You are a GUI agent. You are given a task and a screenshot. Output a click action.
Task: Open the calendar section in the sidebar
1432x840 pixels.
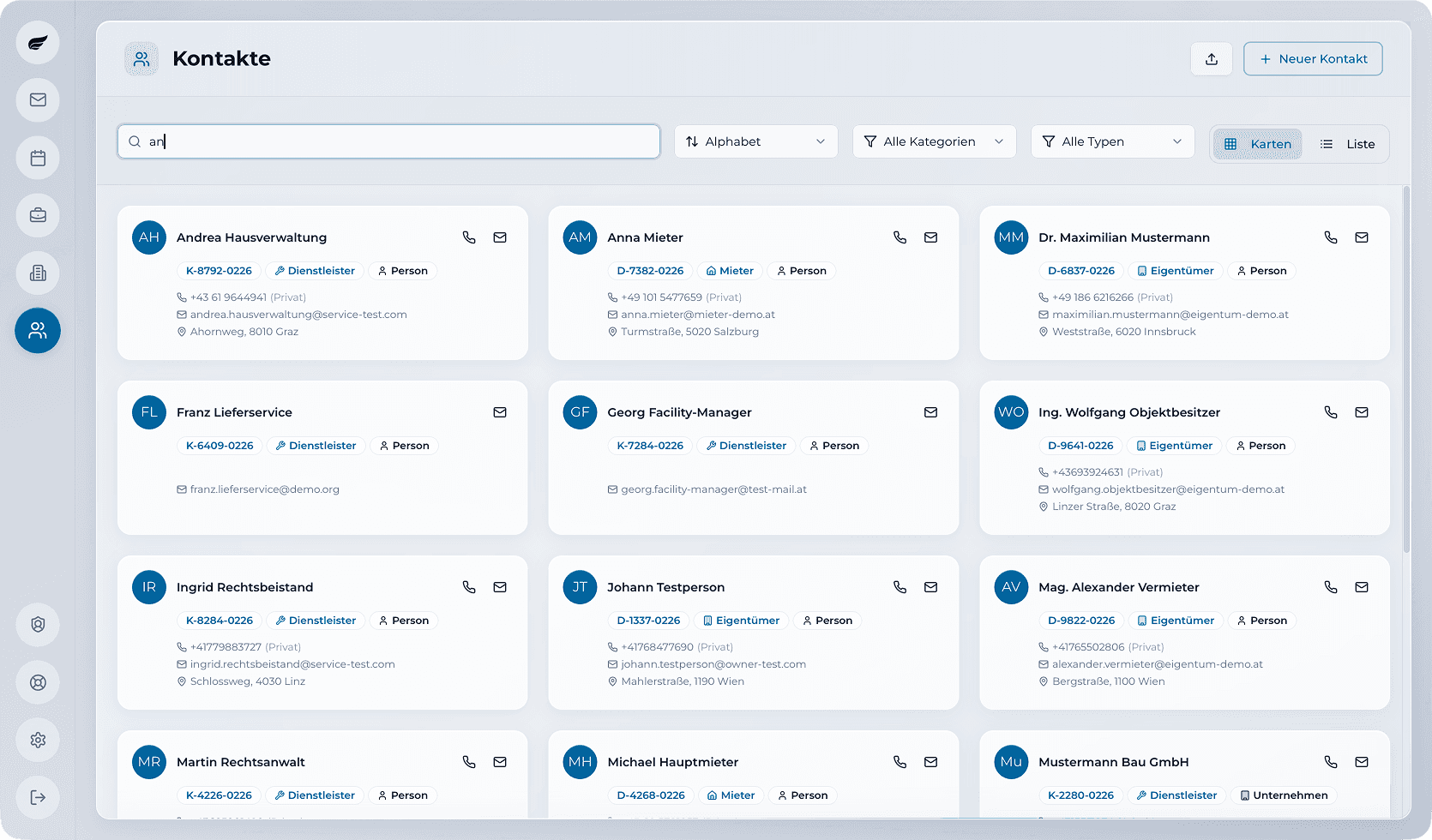click(38, 158)
